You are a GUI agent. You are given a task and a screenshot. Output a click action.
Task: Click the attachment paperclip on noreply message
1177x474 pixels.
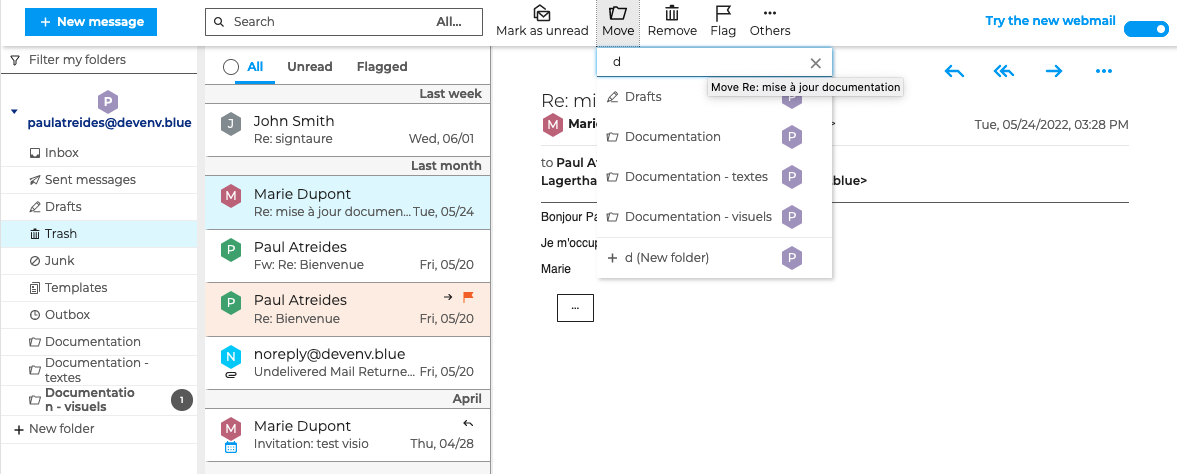pos(231,373)
